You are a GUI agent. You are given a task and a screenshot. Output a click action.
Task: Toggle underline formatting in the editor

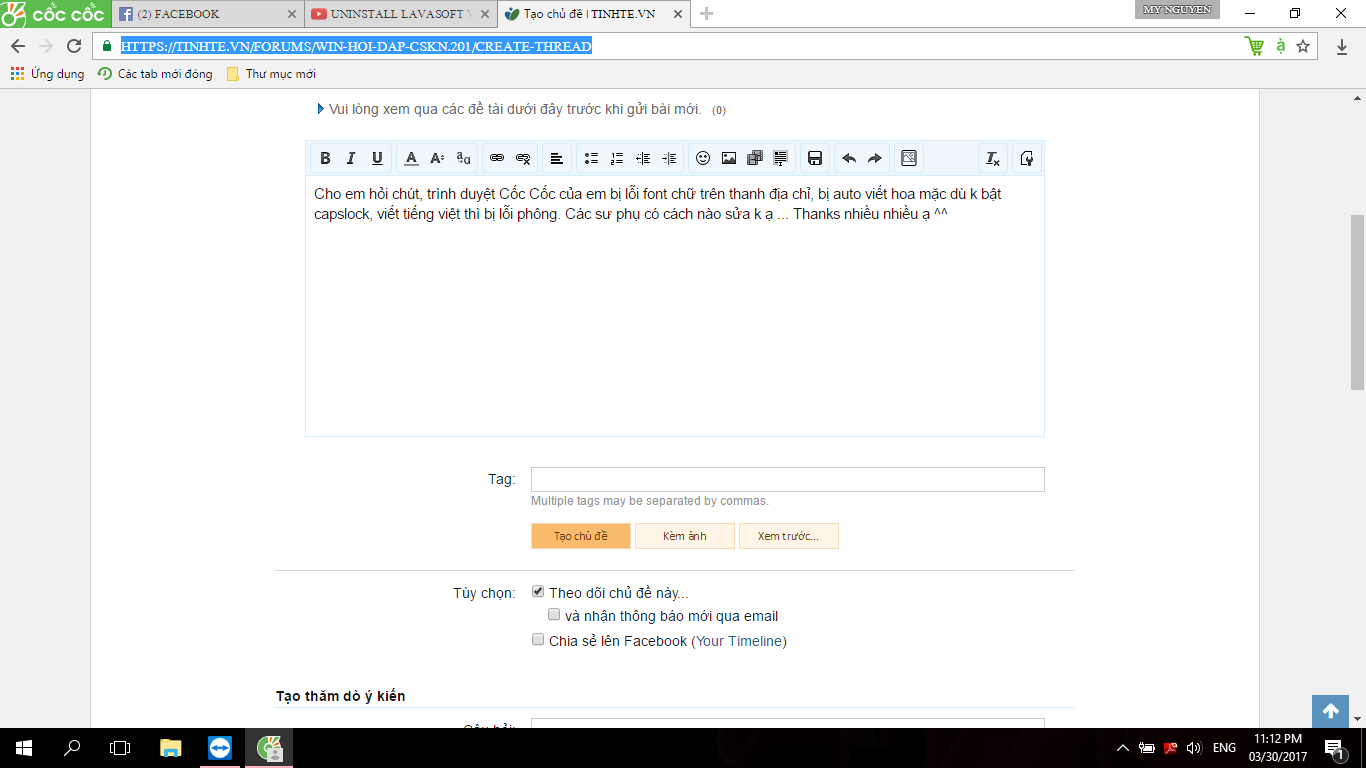pos(377,158)
